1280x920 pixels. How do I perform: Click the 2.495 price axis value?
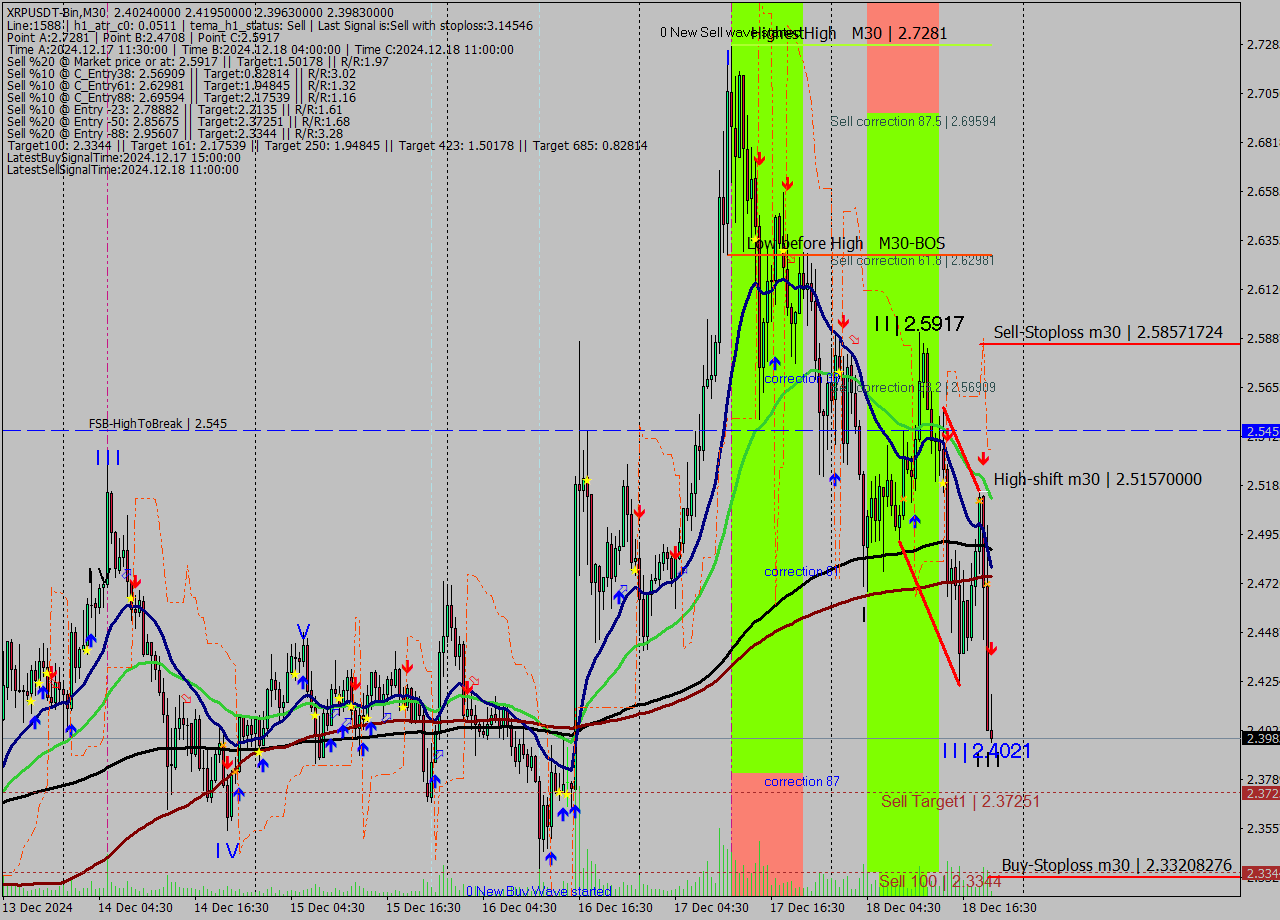1262,534
